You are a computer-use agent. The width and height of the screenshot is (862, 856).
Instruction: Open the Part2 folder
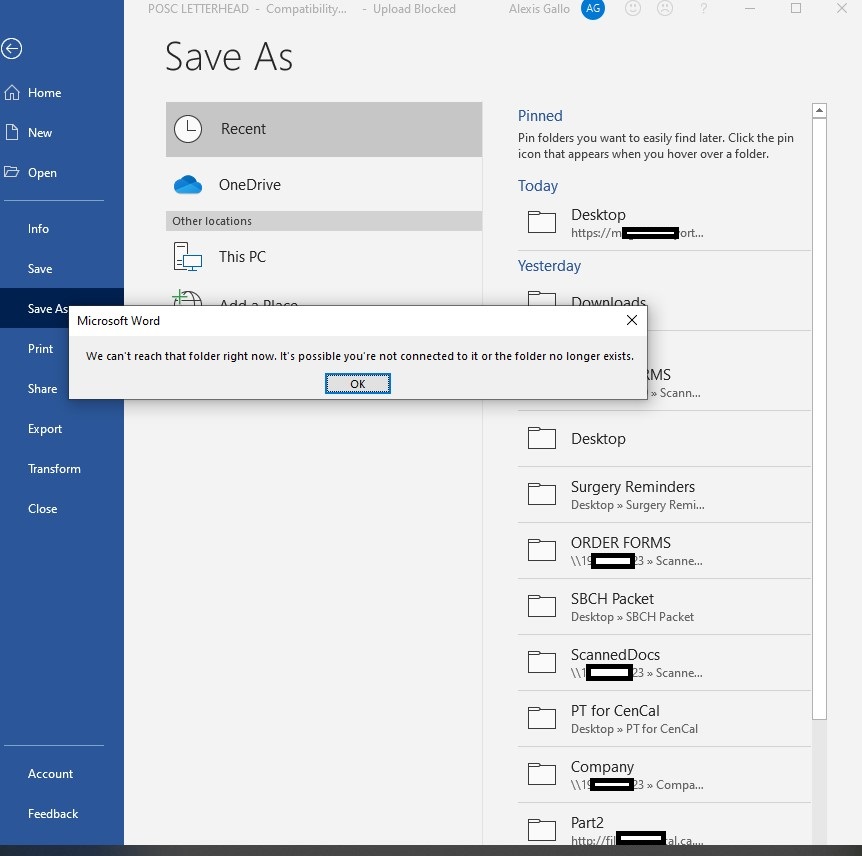coord(664,824)
